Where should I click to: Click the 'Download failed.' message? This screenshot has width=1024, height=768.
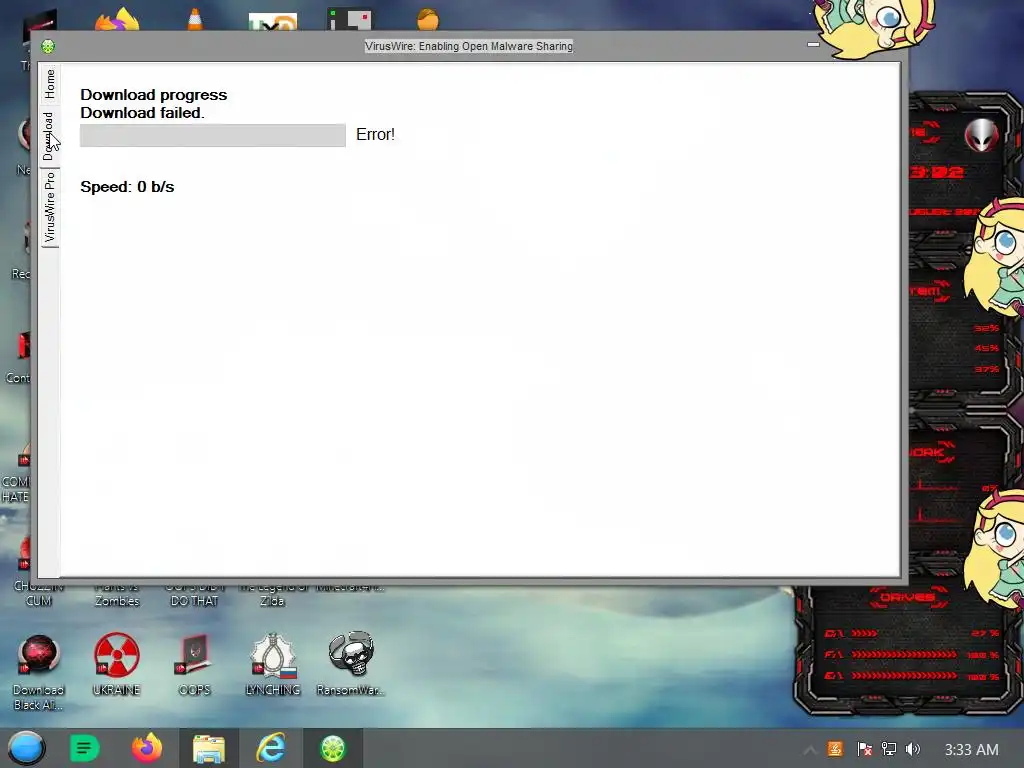click(x=142, y=113)
